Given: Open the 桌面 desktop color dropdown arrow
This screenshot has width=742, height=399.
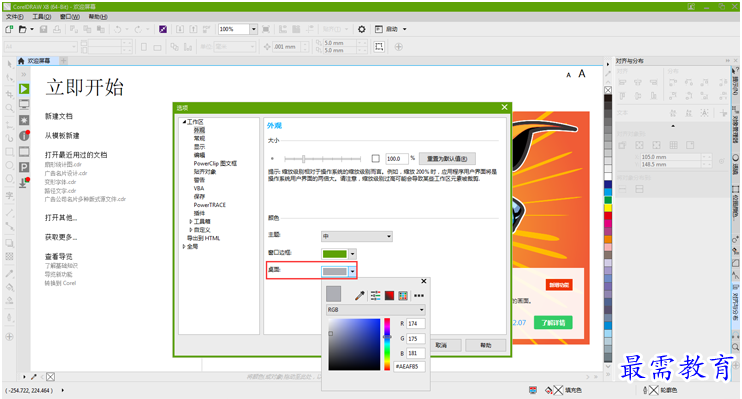Looking at the screenshot, I should (x=353, y=272).
